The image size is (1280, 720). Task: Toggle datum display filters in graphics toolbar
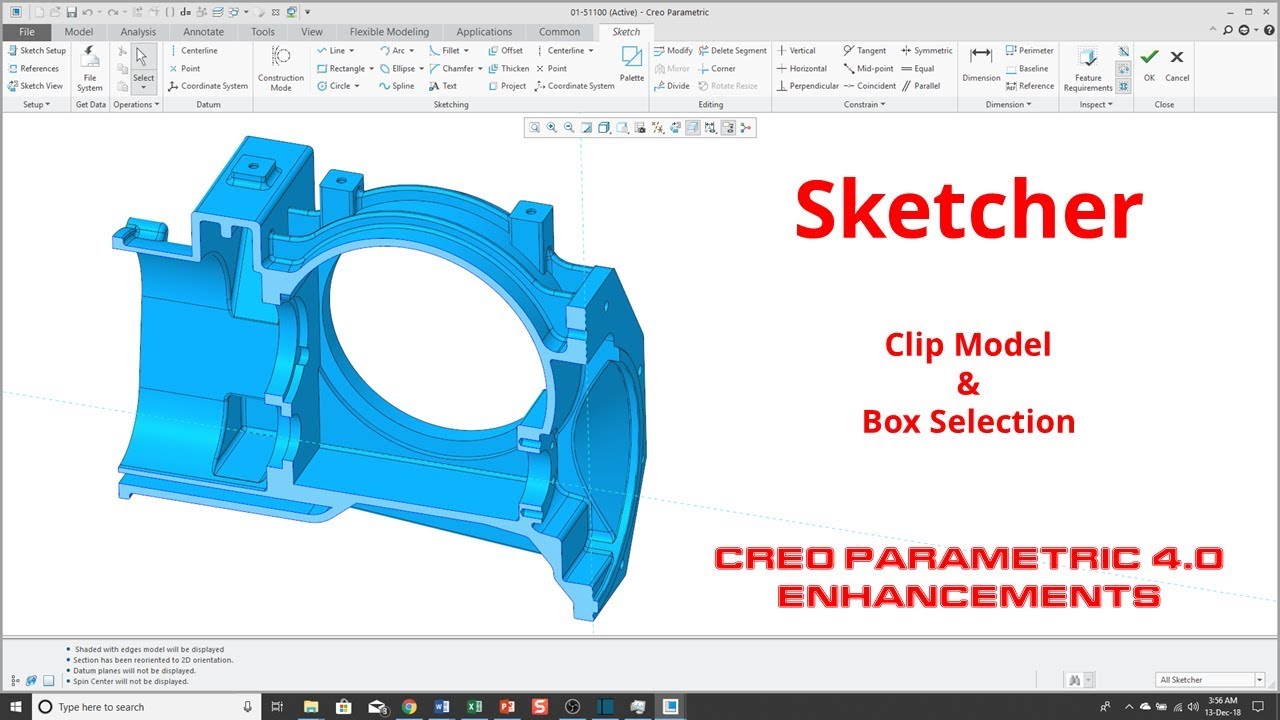pos(658,127)
